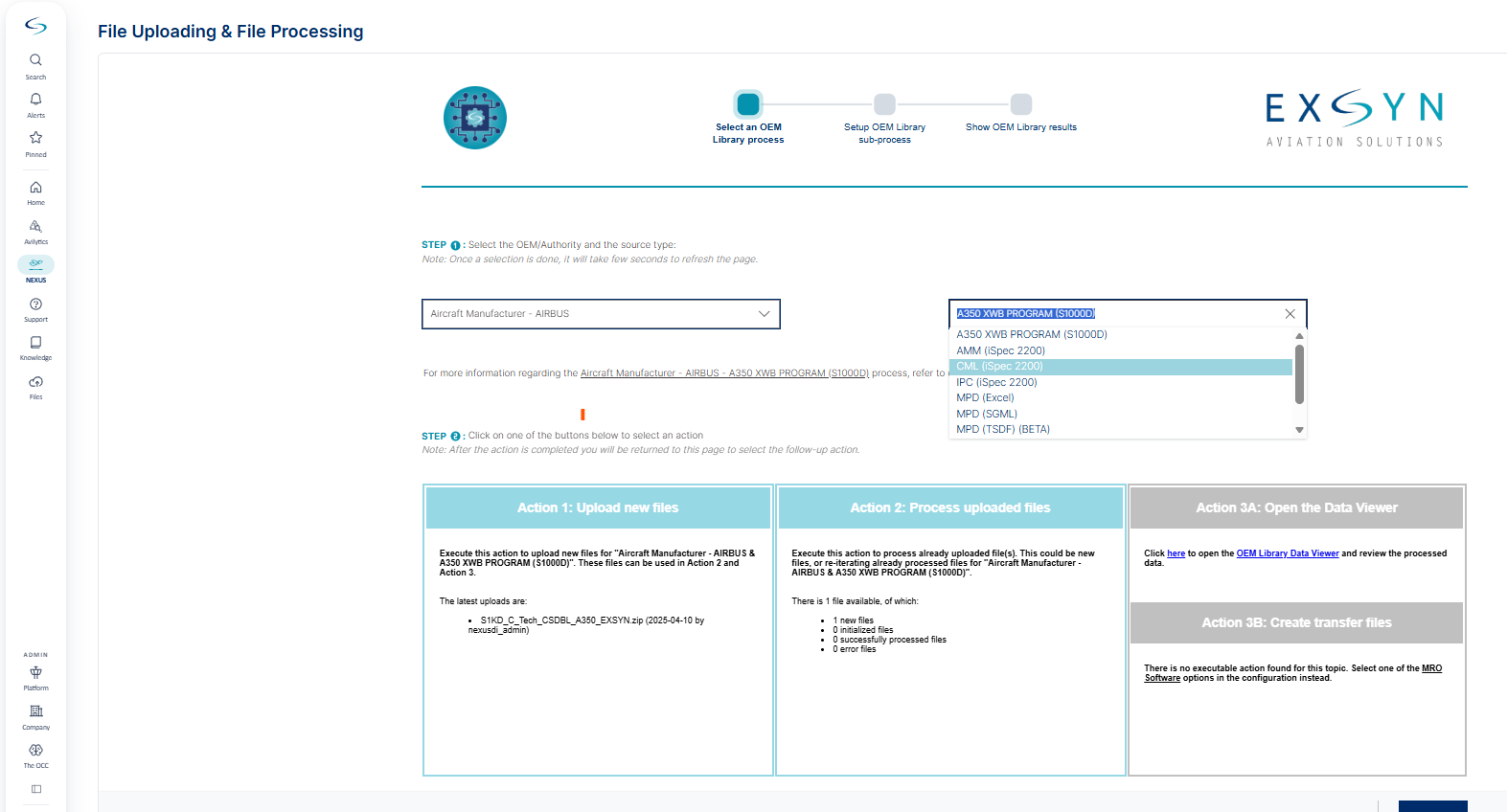The width and height of the screenshot is (1507, 812).
Task: Clear the A350 XWB PROGRAM selection
Action: coord(1290,314)
